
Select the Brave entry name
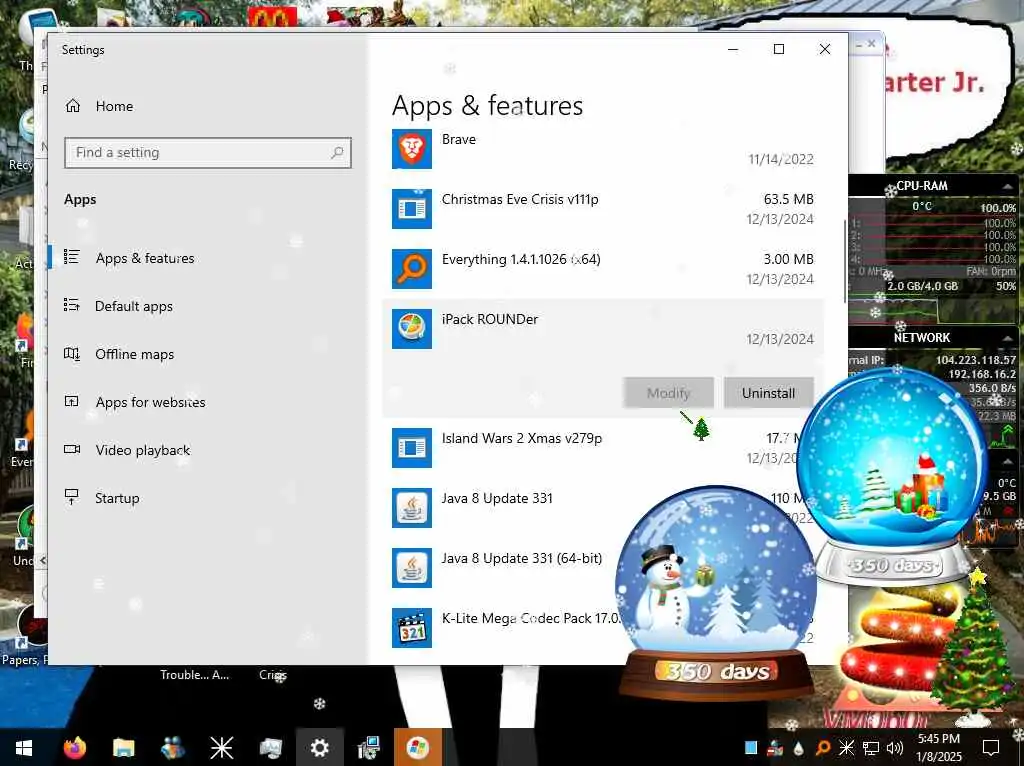pos(458,139)
